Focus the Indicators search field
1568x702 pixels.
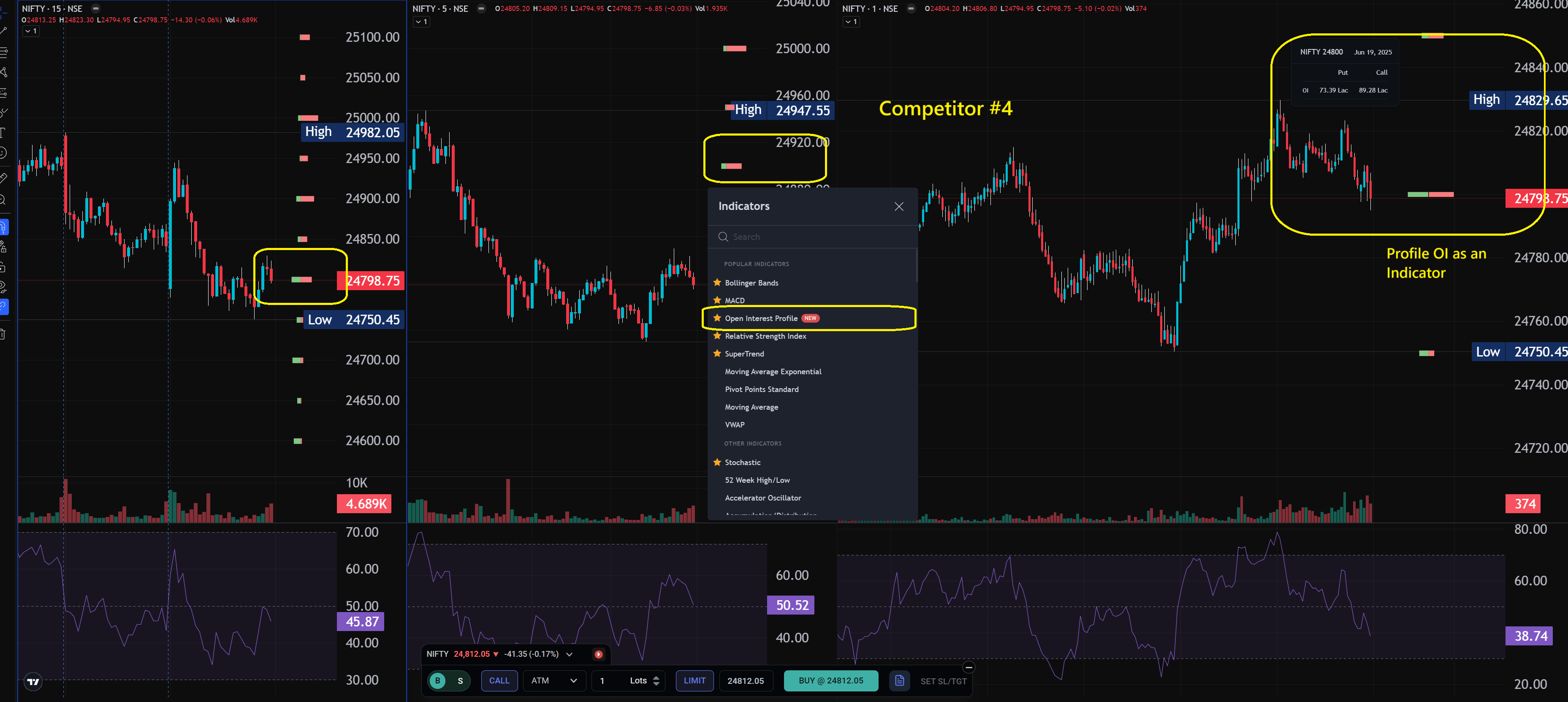coord(813,237)
